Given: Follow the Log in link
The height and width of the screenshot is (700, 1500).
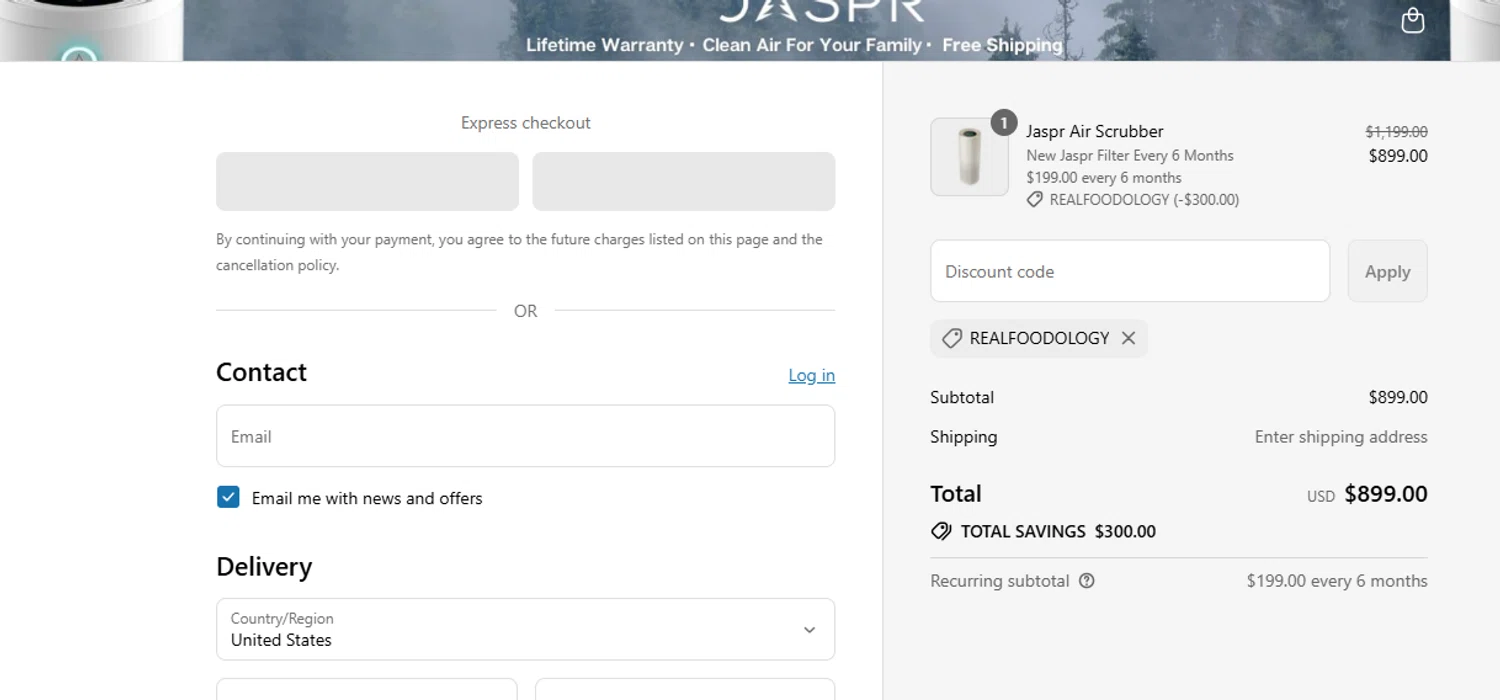Looking at the screenshot, I should pyautogui.click(x=811, y=375).
